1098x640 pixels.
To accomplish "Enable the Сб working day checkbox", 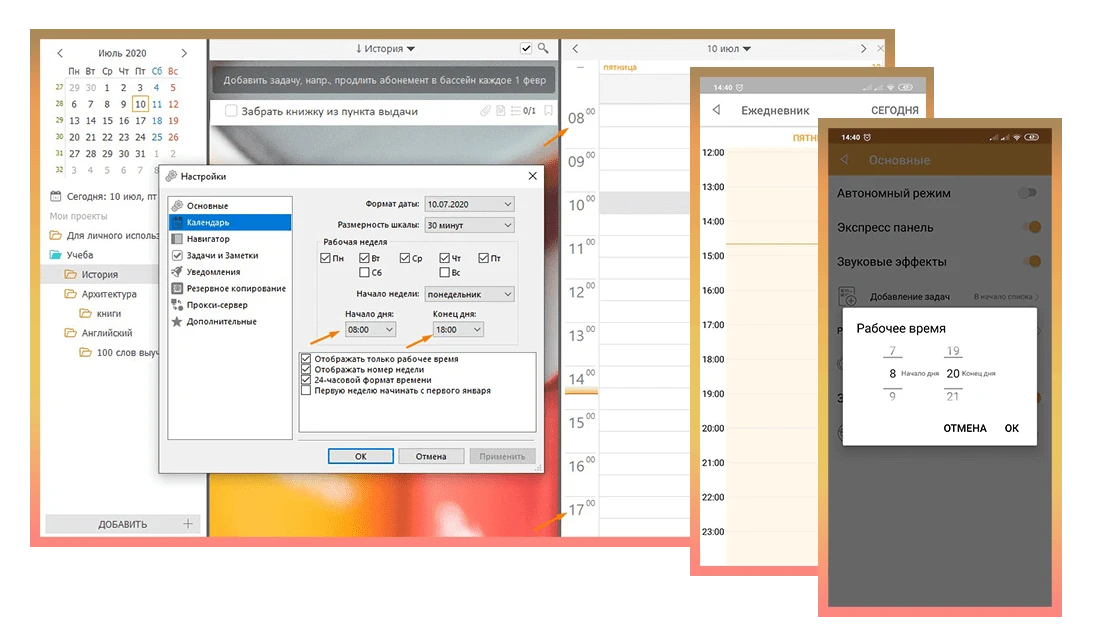I will (x=364, y=272).
